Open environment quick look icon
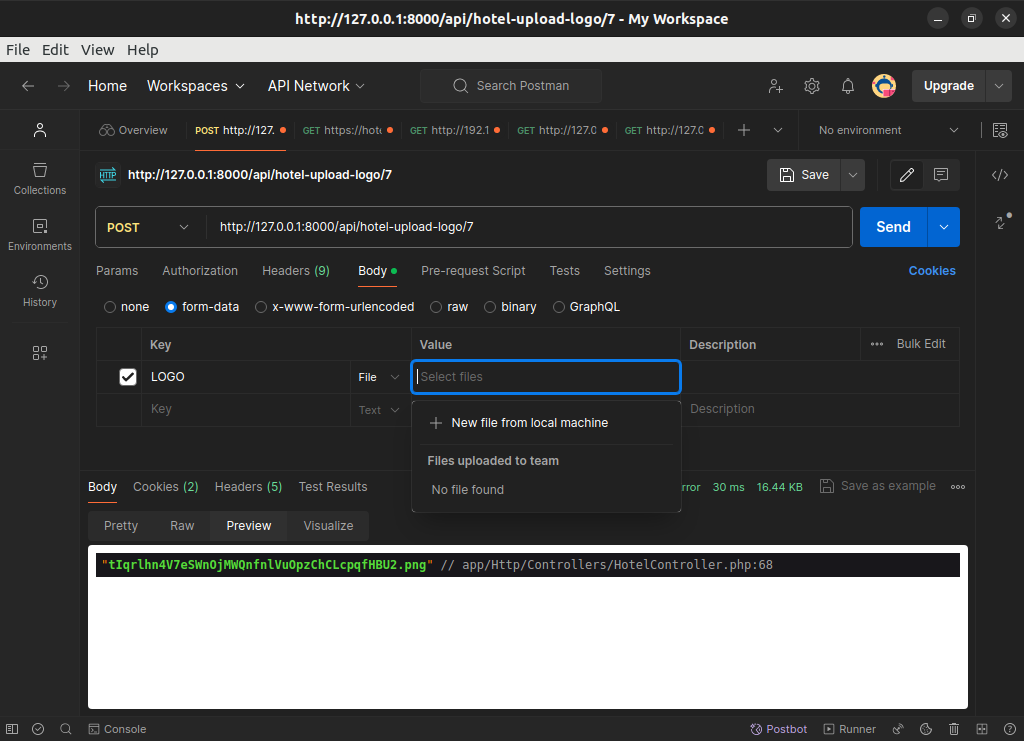Screen dimensions: 1024x741 [1000, 130]
